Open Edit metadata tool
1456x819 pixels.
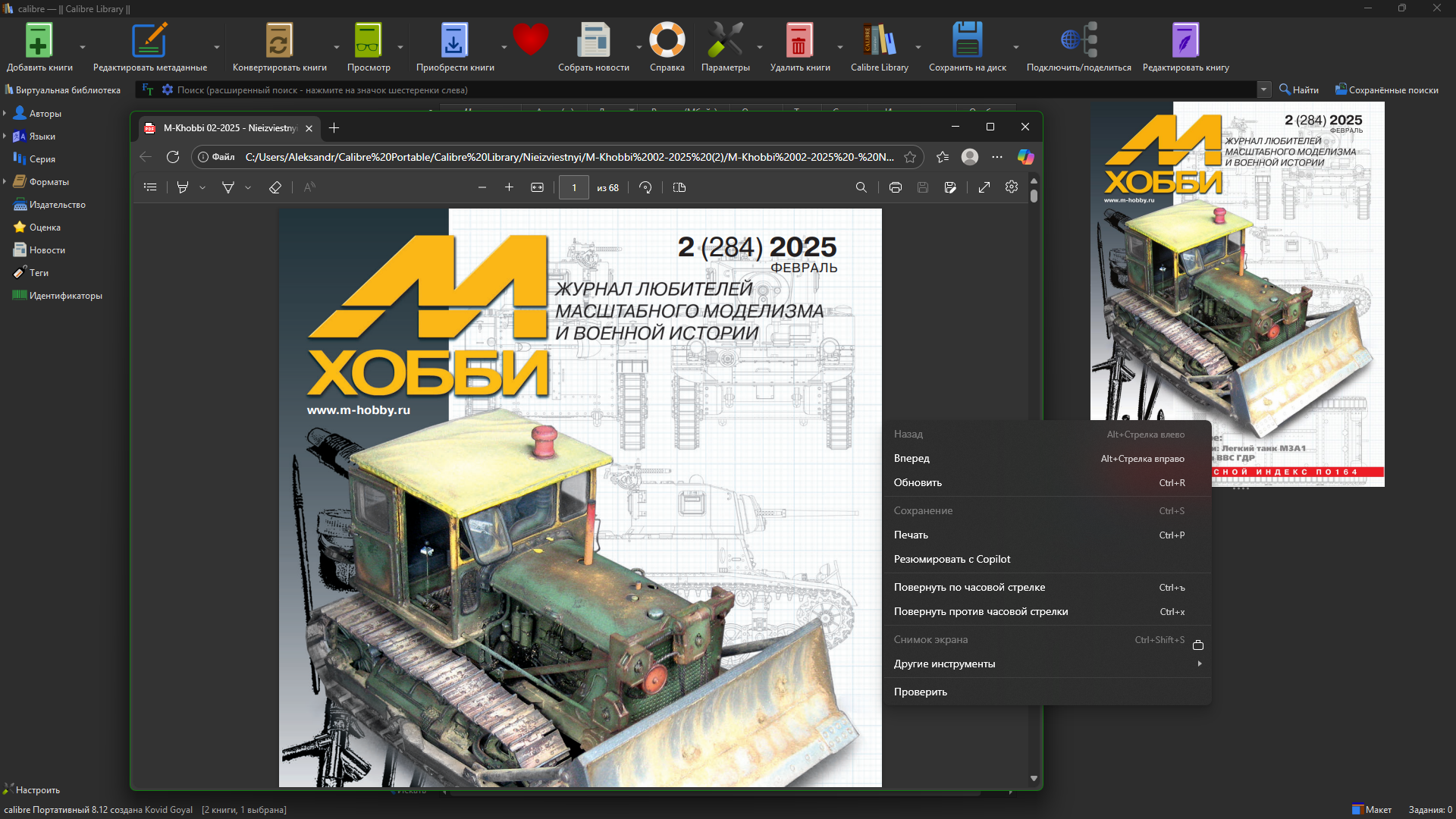tap(149, 42)
